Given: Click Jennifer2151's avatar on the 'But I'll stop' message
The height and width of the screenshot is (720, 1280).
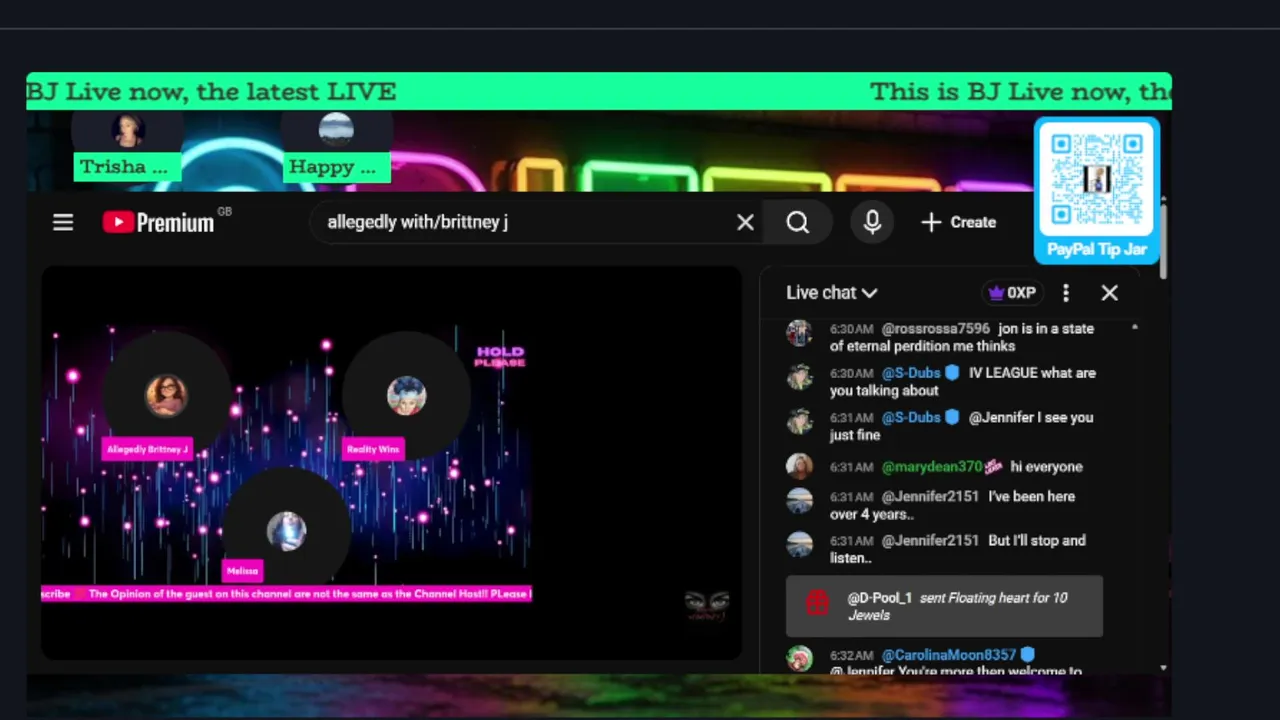Looking at the screenshot, I should pyautogui.click(x=799, y=545).
